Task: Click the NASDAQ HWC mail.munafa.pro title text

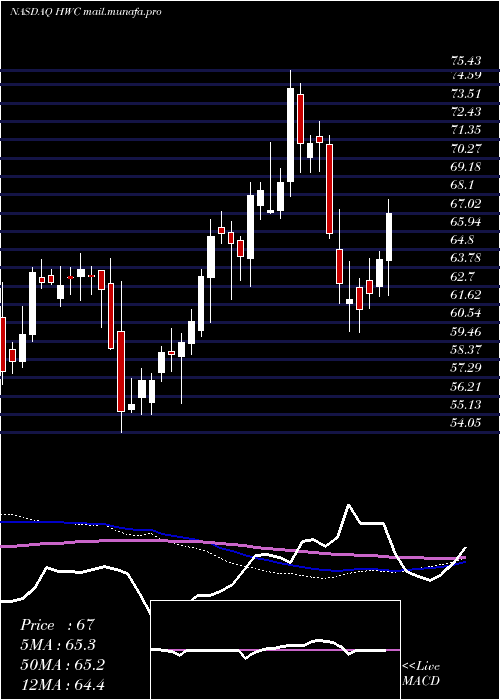Action: coord(85,12)
